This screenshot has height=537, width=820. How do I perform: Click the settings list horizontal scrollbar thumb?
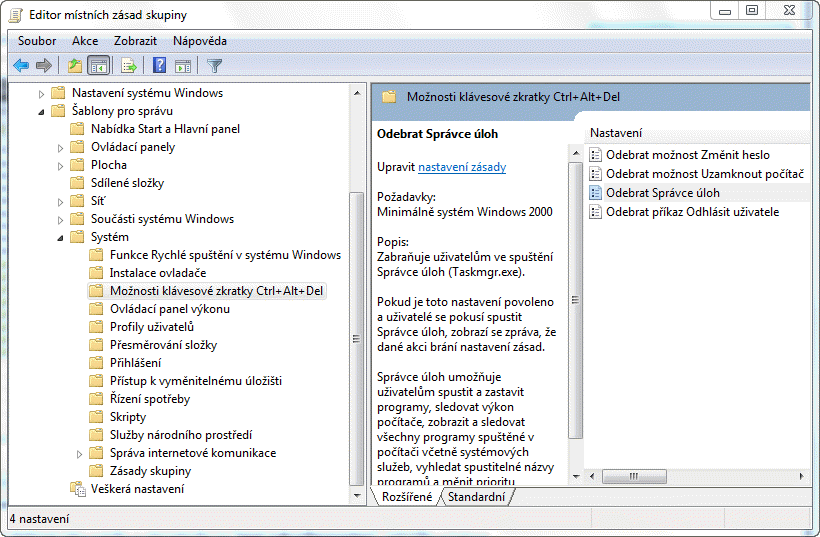[634, 476]
